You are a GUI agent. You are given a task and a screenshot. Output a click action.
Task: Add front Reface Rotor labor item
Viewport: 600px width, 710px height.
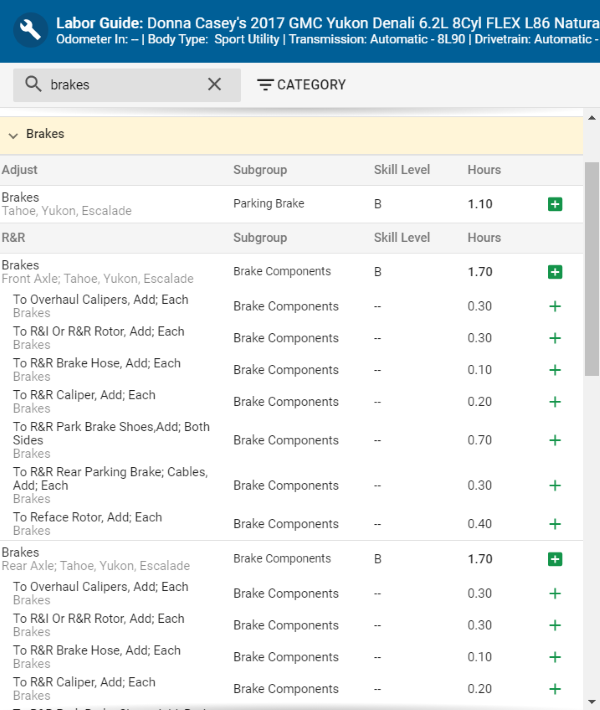[555, 524]
